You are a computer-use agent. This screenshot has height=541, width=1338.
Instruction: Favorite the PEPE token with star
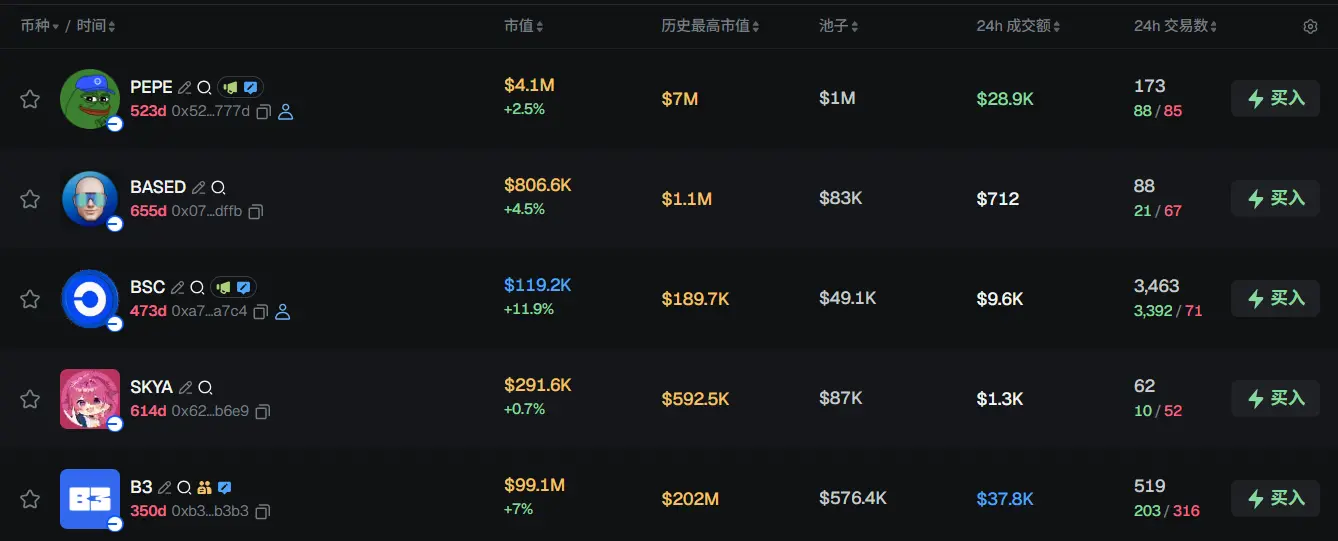tap(30, 99)
